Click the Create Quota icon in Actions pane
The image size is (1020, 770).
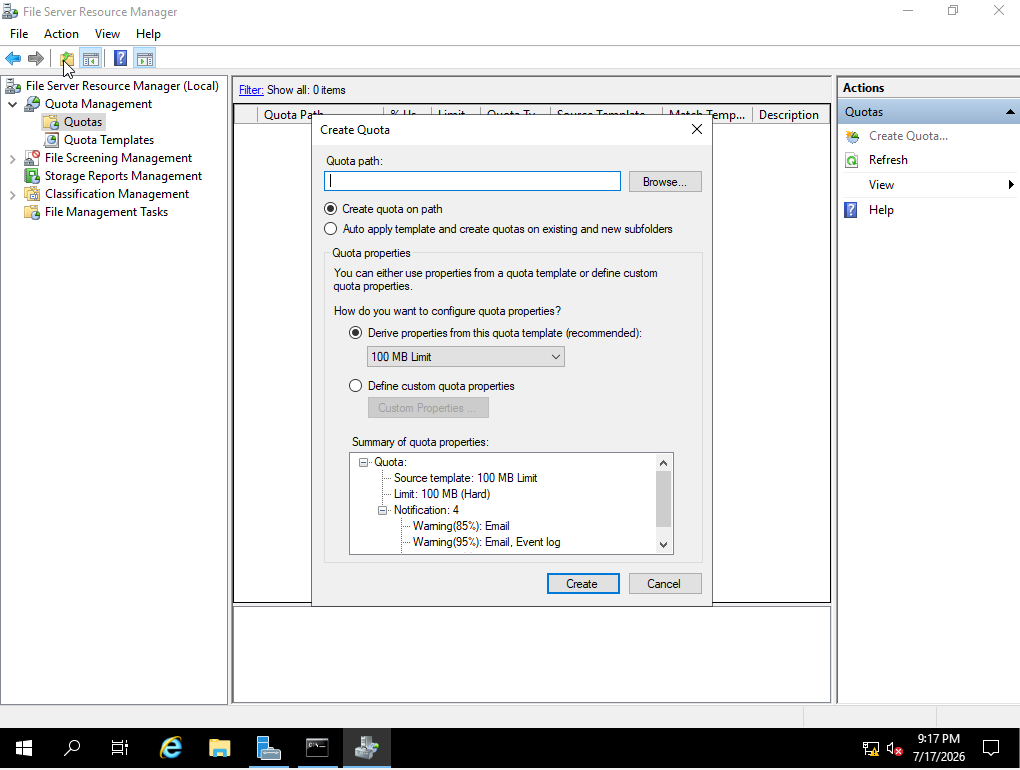[x=852, y=136]
